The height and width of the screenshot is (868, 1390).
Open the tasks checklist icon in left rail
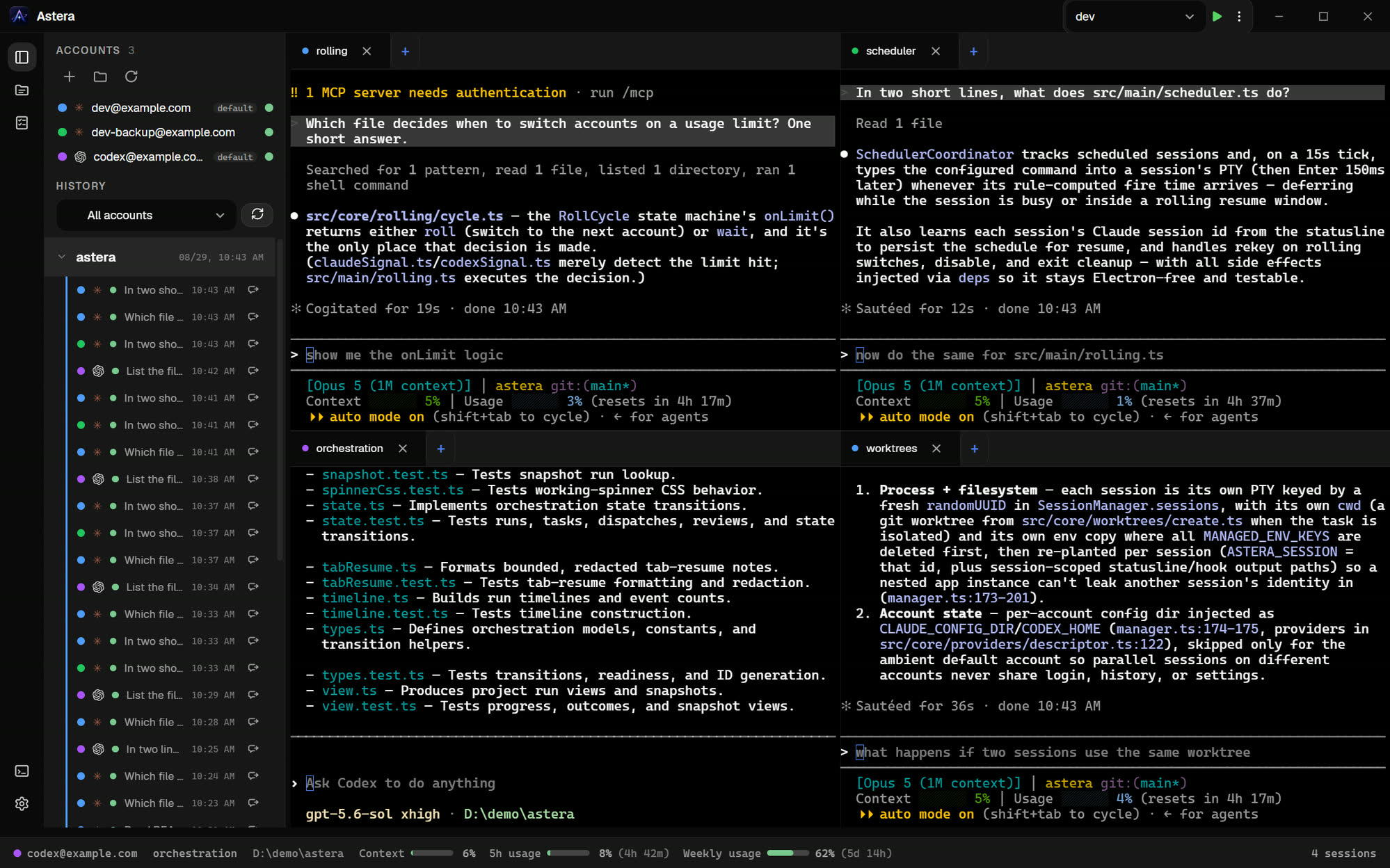[x=22, y=123]
